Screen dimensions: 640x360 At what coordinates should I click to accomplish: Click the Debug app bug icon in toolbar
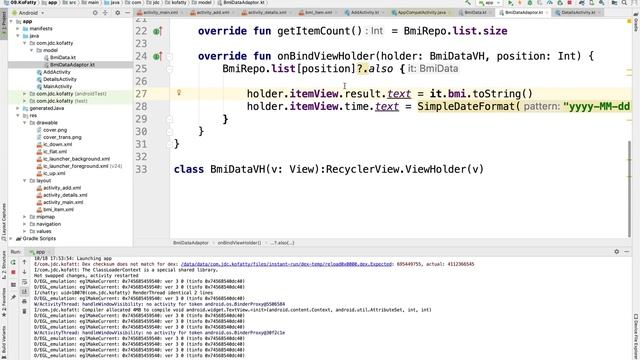pos(530,3)
